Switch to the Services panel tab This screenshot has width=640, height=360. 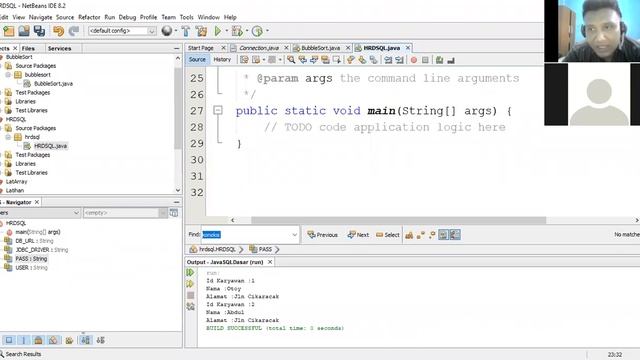pyautogui.click(x=60, y=48)
